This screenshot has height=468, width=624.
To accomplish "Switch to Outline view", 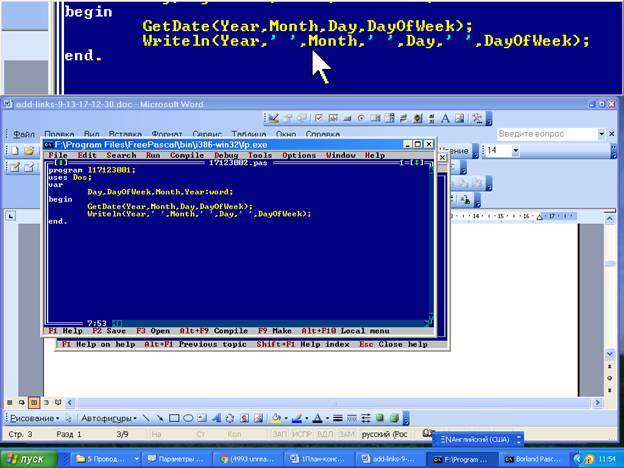I will click(46, 403).
